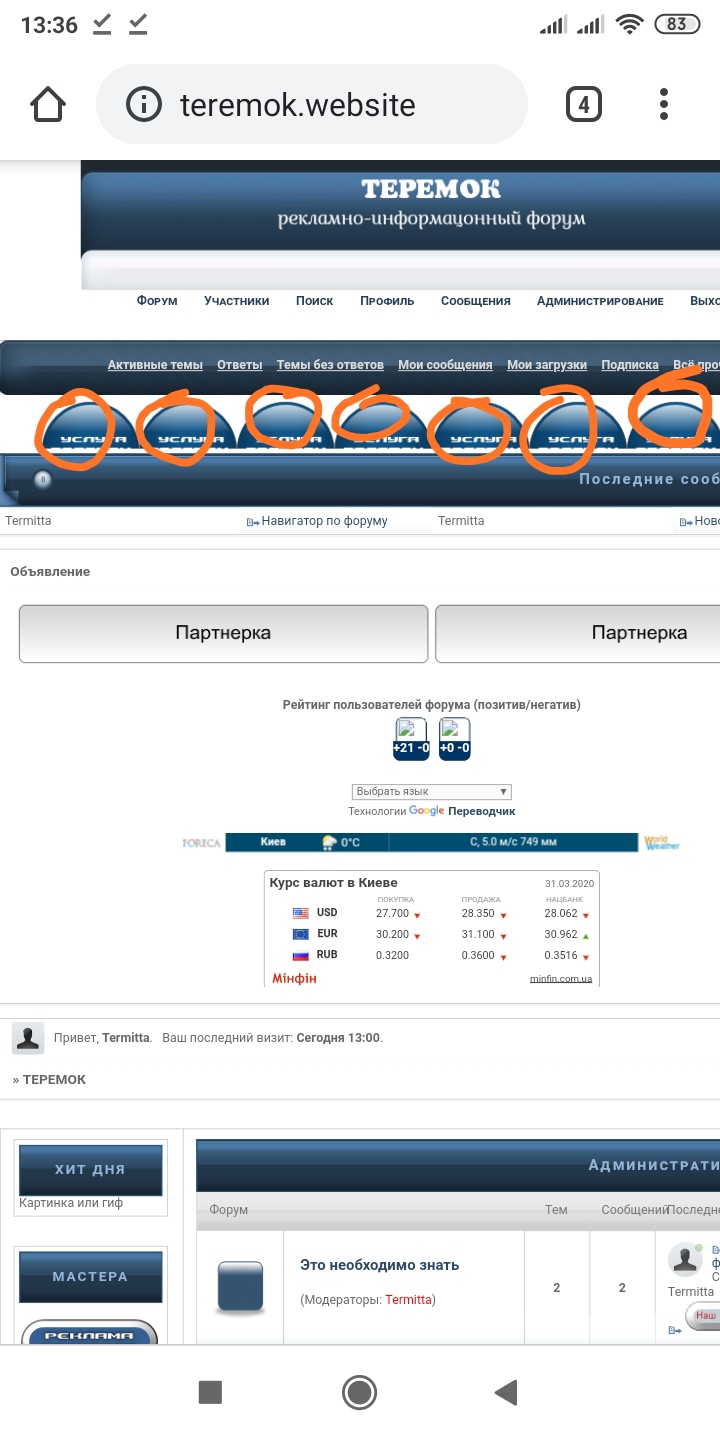
Task: Open the Форум menu item
Action: tap(157, 301)
